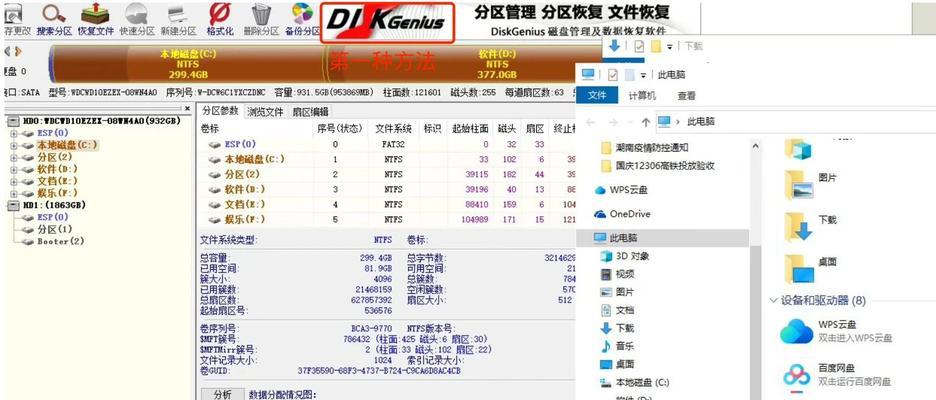Click properties checkmark icon in 此电脑 title bar
Viewport: 936px width, 400px height.
(612, 75)
